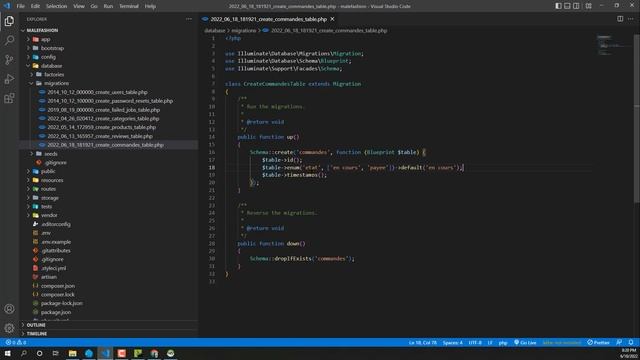Open the Accounts menu icon

pyautogui.click(x=9, y=309)
